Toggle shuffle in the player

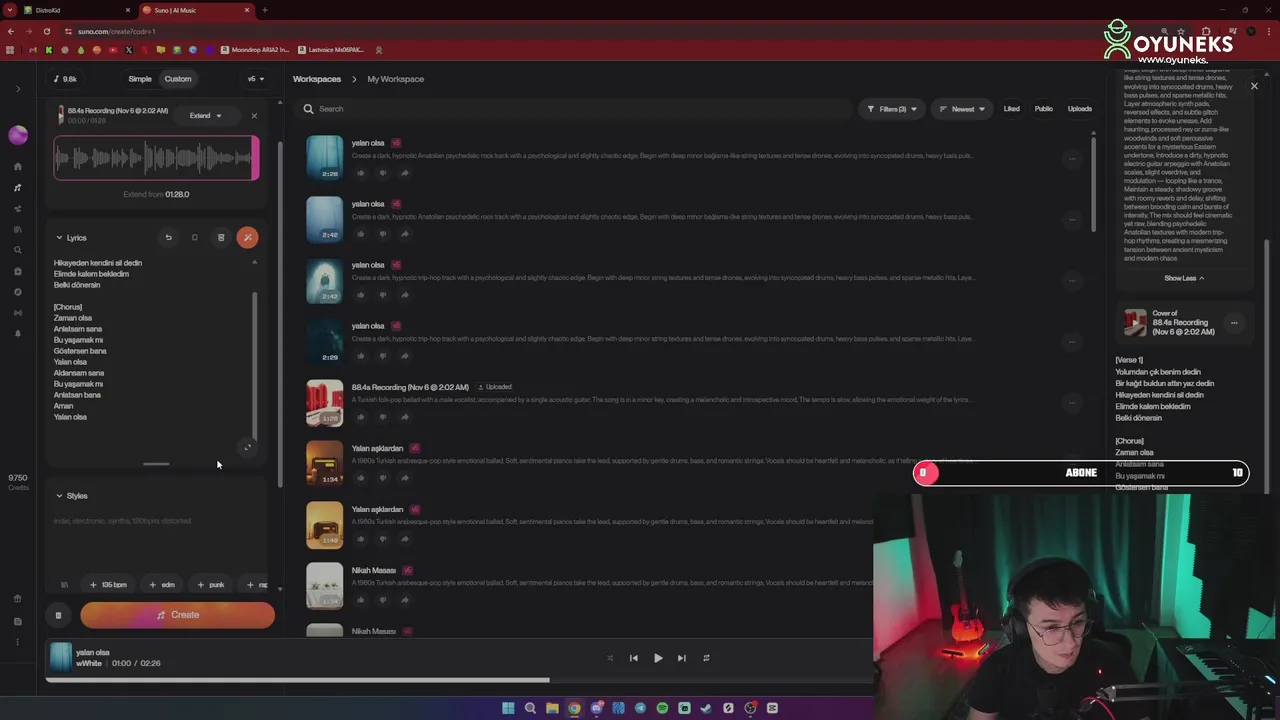pos(610,658)
